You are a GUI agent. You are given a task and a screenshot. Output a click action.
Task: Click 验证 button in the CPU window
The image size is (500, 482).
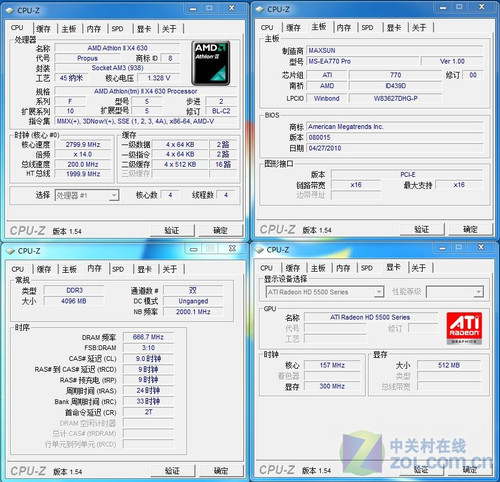tap(172, 230)
